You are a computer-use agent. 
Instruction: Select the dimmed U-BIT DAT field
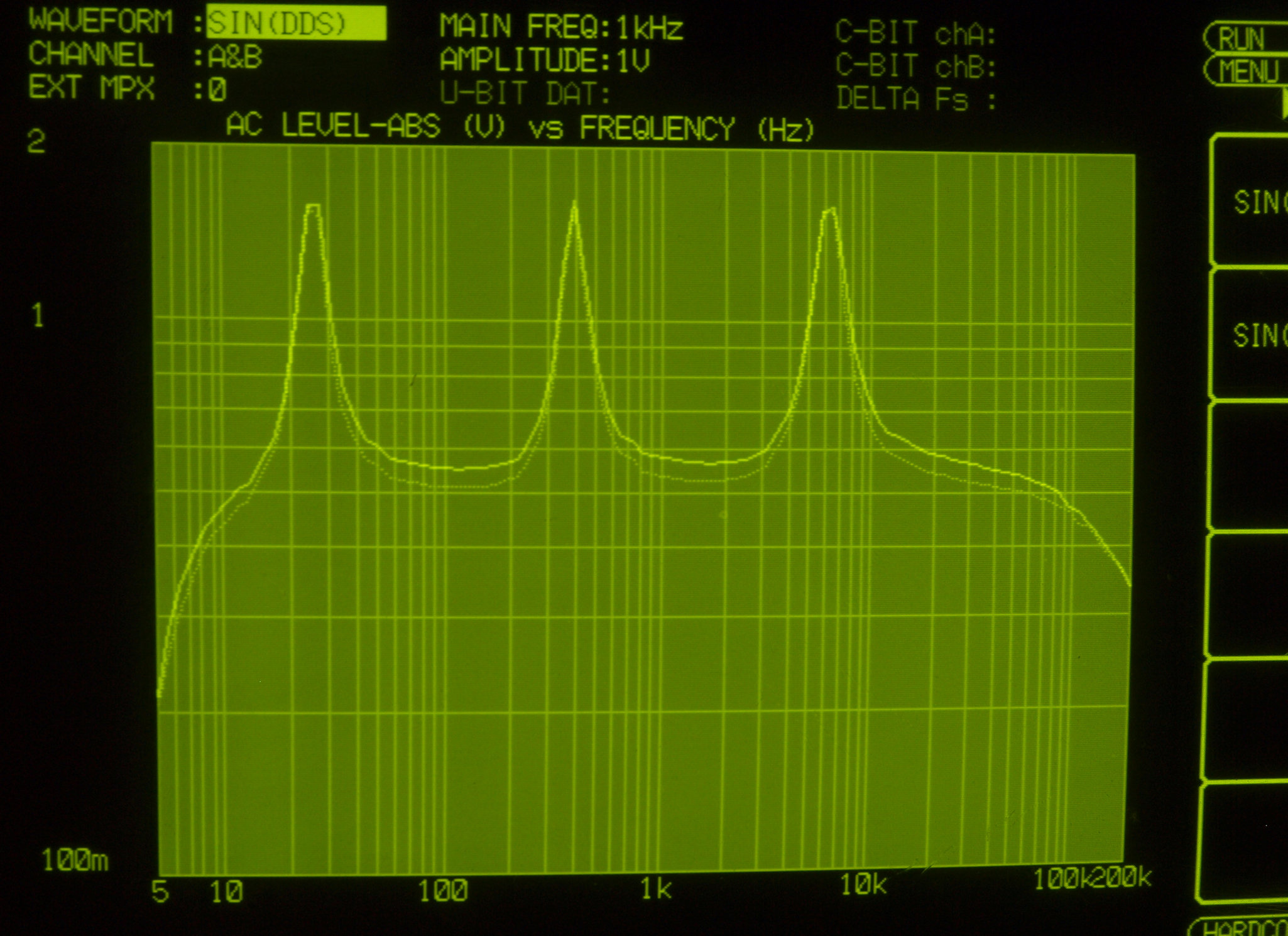click(525, 94)
